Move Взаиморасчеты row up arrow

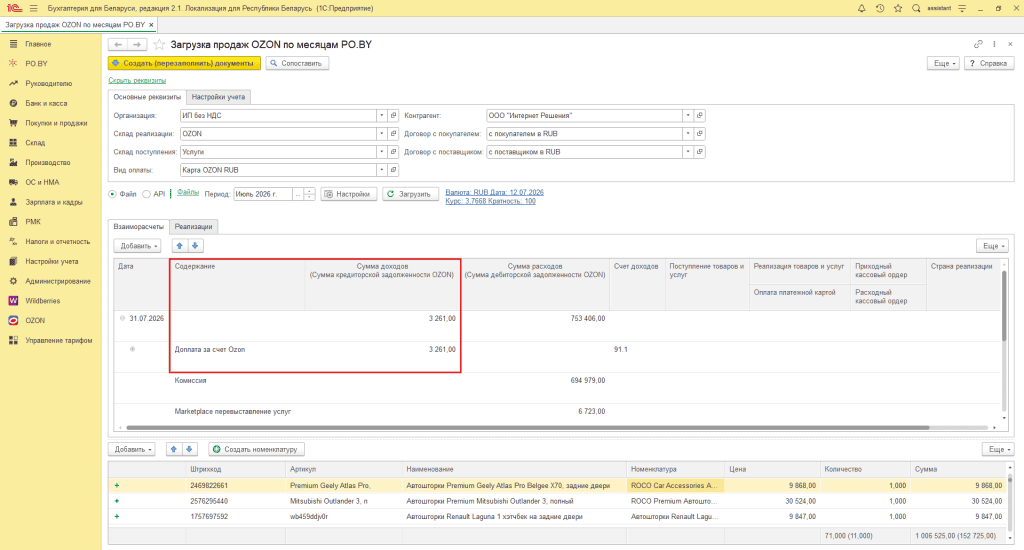[x=180, y=246]
